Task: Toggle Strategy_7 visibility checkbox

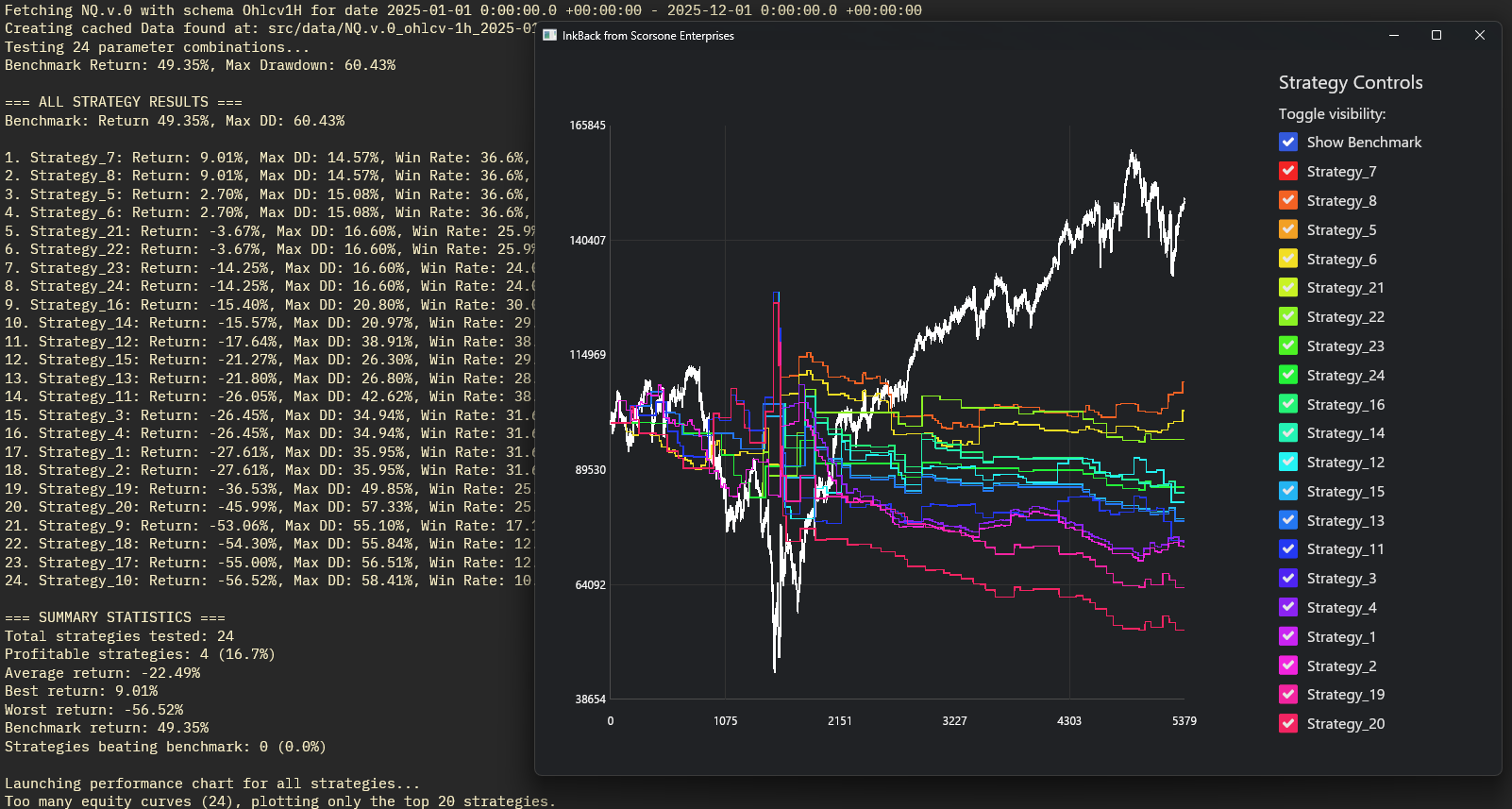Action: coord(1288,171)
